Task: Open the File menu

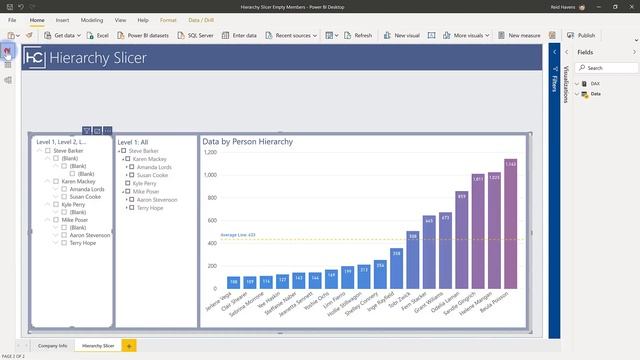Action: coord(12,20)
